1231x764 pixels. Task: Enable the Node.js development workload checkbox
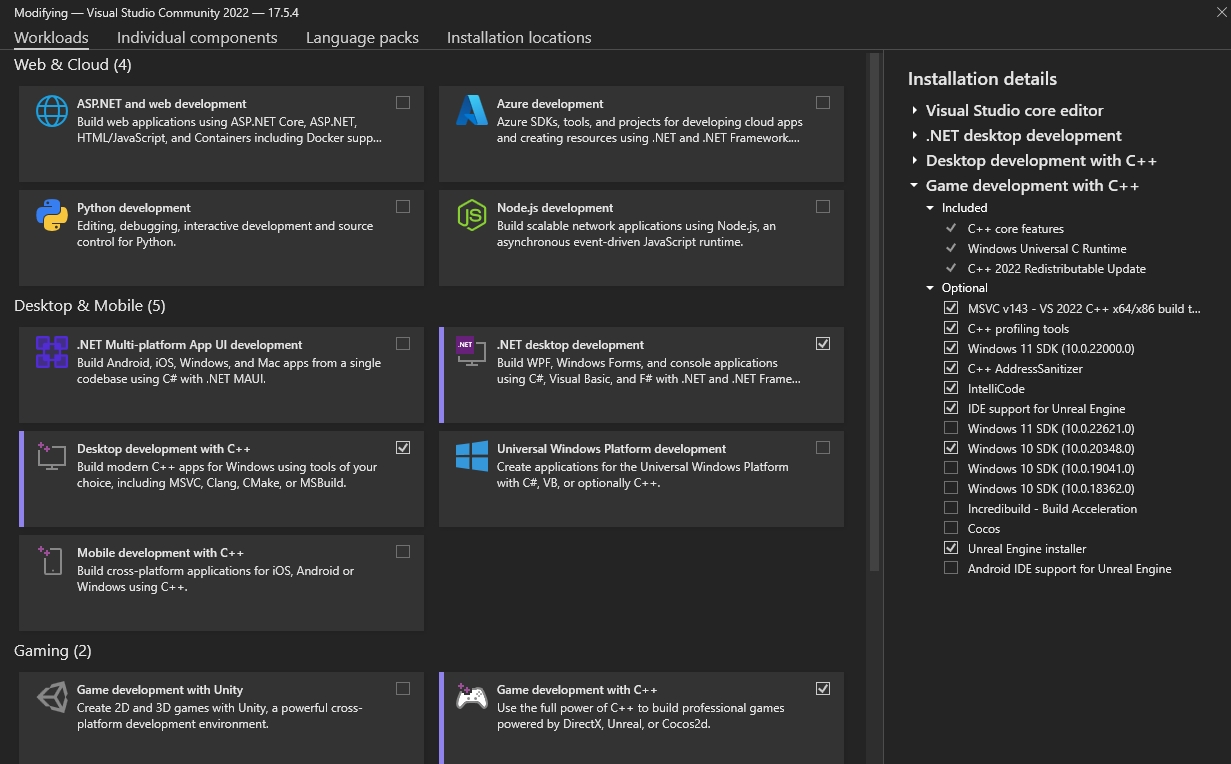(823, 206)
